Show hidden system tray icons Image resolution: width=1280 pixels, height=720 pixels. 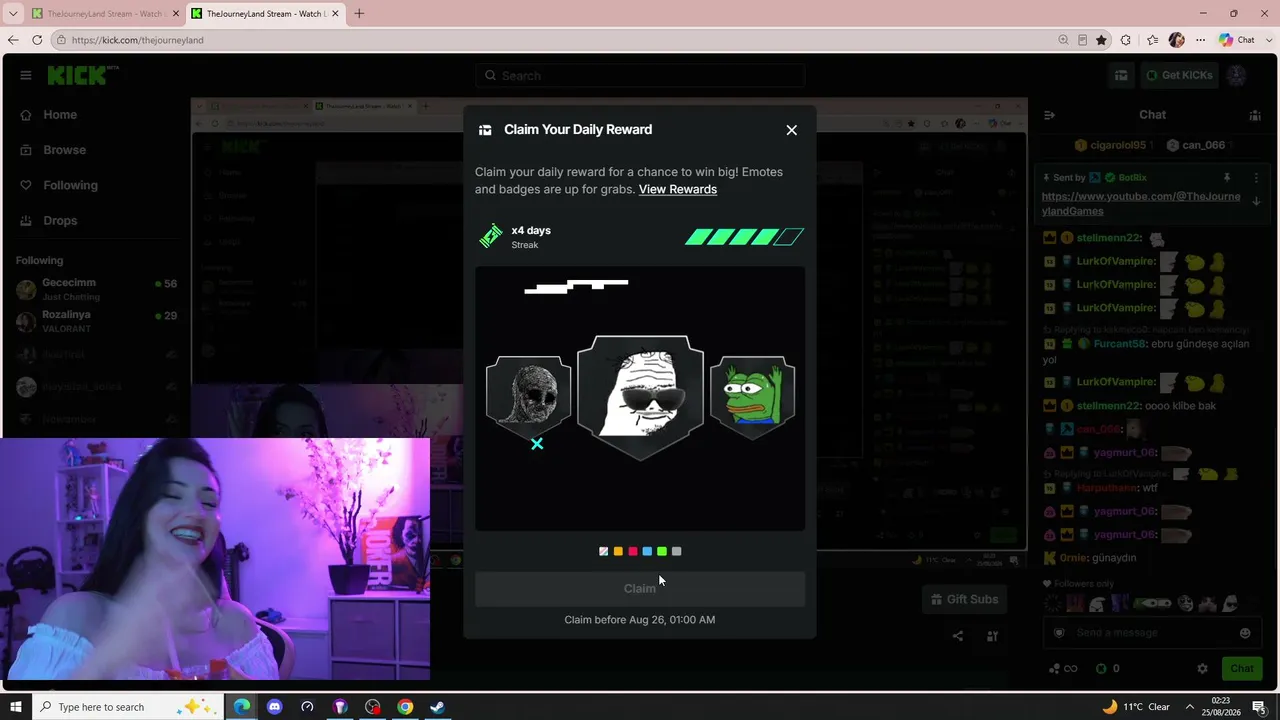point(1190,707)
